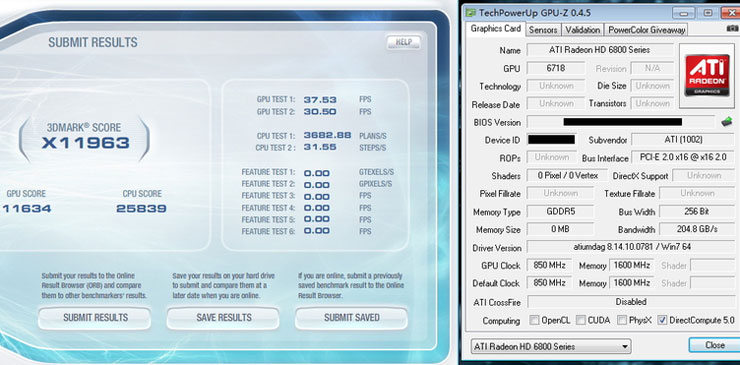Click the ATI CrossFire field showing Disabled

tap(630, 301)
